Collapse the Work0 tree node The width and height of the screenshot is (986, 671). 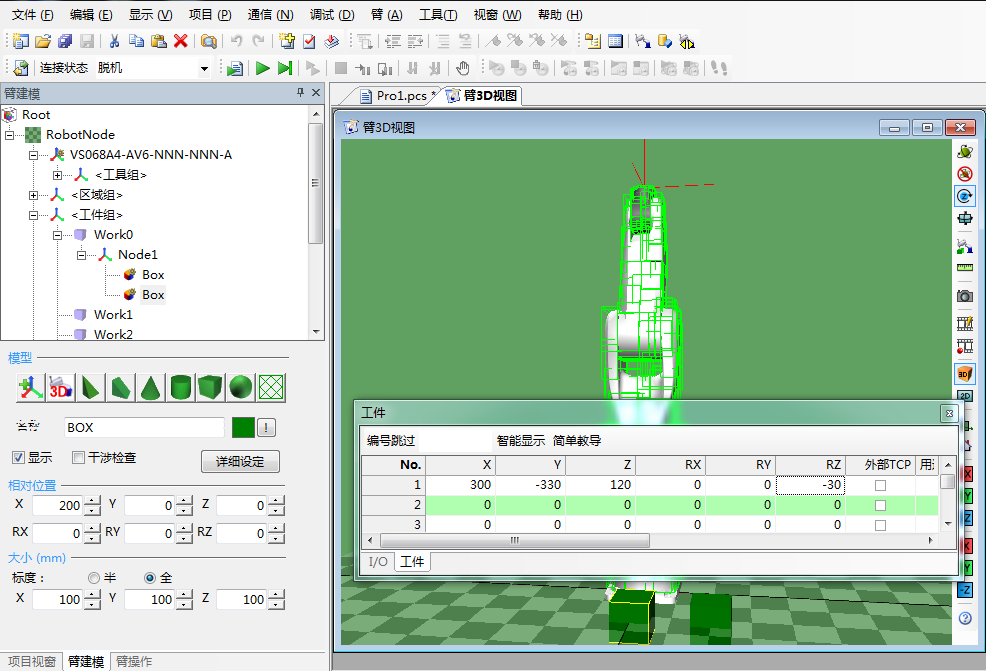pos(58,235)
